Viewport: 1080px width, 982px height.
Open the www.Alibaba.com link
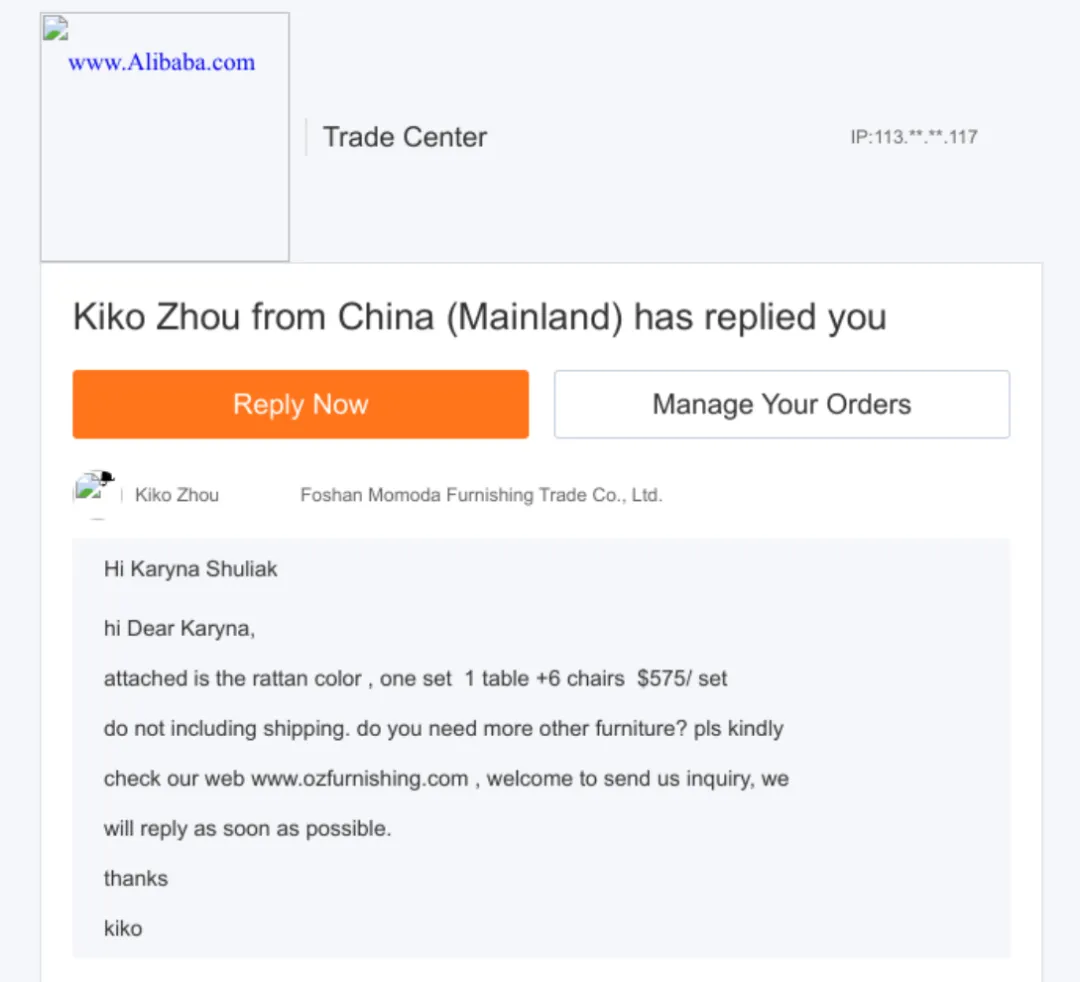point(161,62)
